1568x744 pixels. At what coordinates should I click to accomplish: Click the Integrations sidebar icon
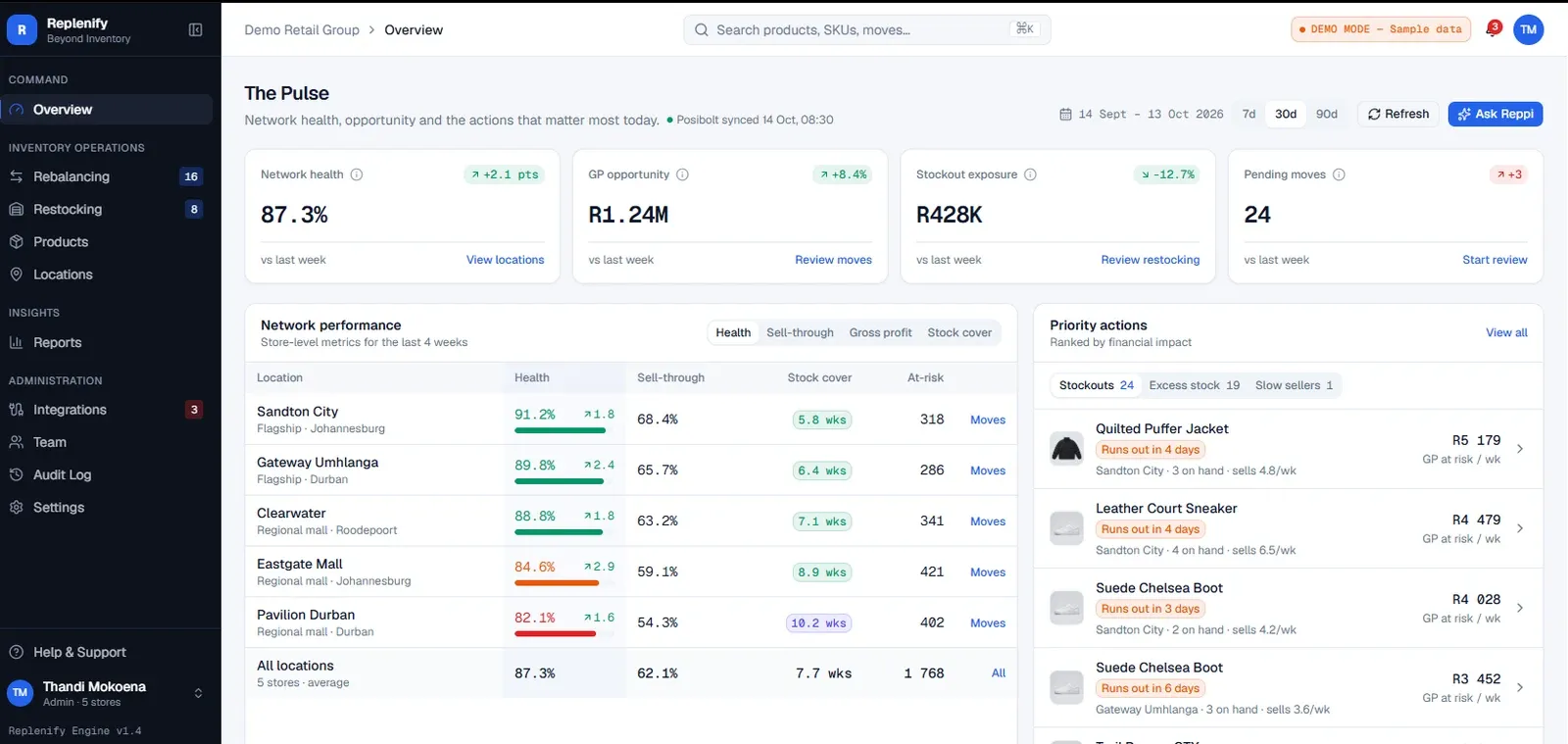coord(16,410)
